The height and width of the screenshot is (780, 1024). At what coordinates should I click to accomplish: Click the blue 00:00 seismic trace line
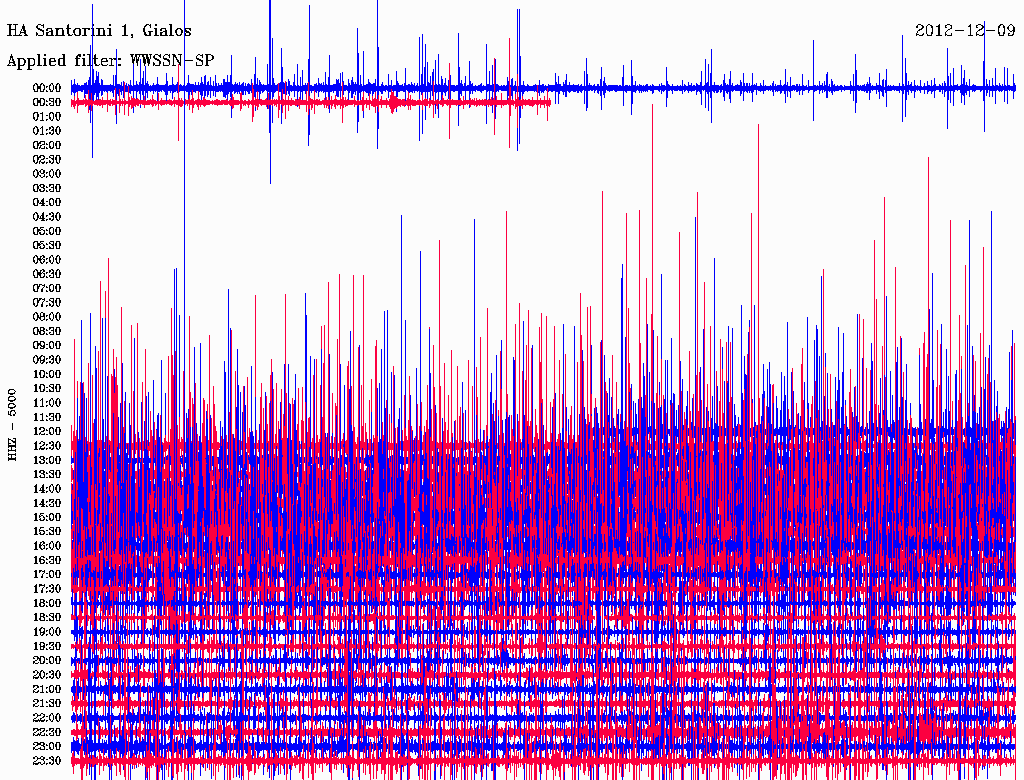[650, 88]
